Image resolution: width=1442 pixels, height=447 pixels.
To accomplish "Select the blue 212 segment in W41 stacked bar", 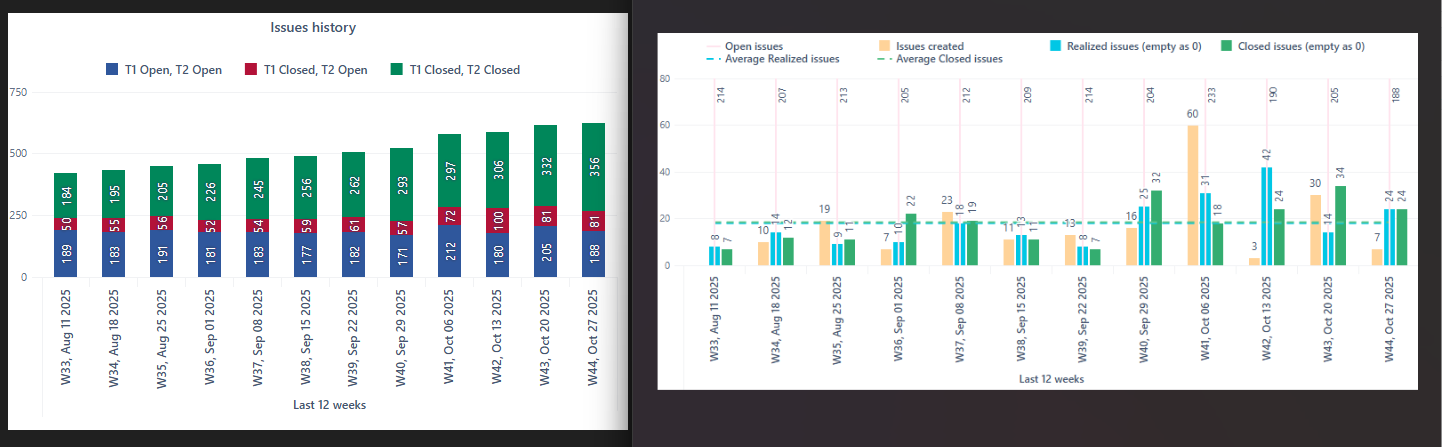I will (449, 251).
